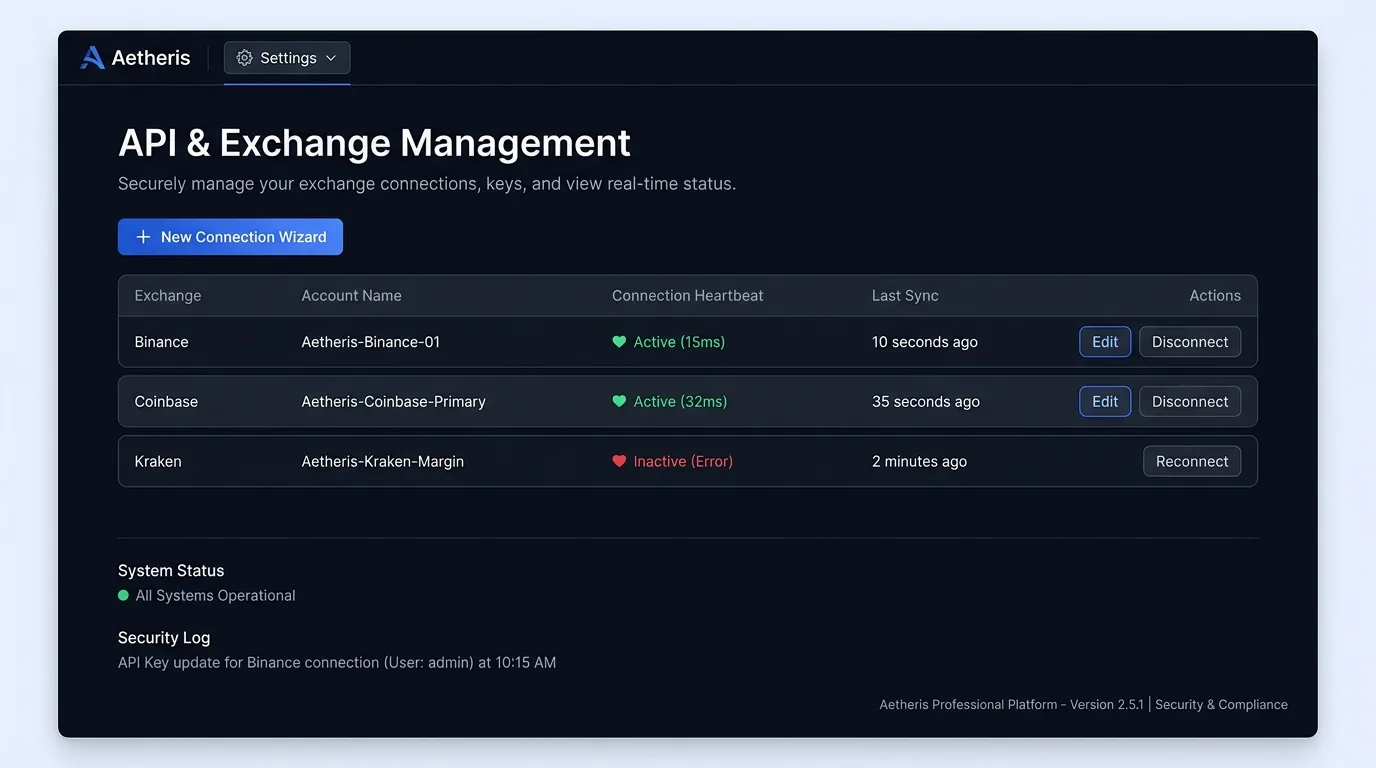
Task: Click the All Systems Operational text
Action: 216,596
